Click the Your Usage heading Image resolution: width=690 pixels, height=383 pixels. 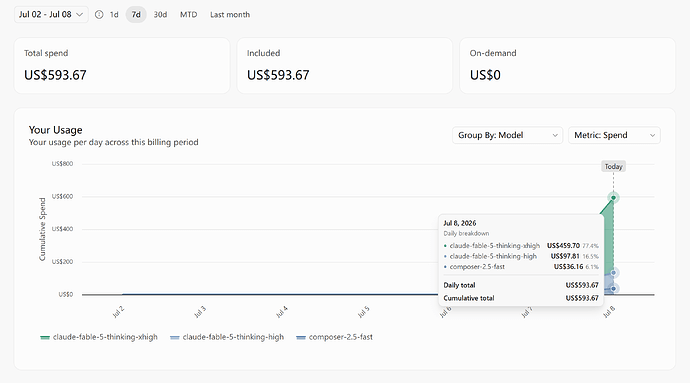coord(55,130)
